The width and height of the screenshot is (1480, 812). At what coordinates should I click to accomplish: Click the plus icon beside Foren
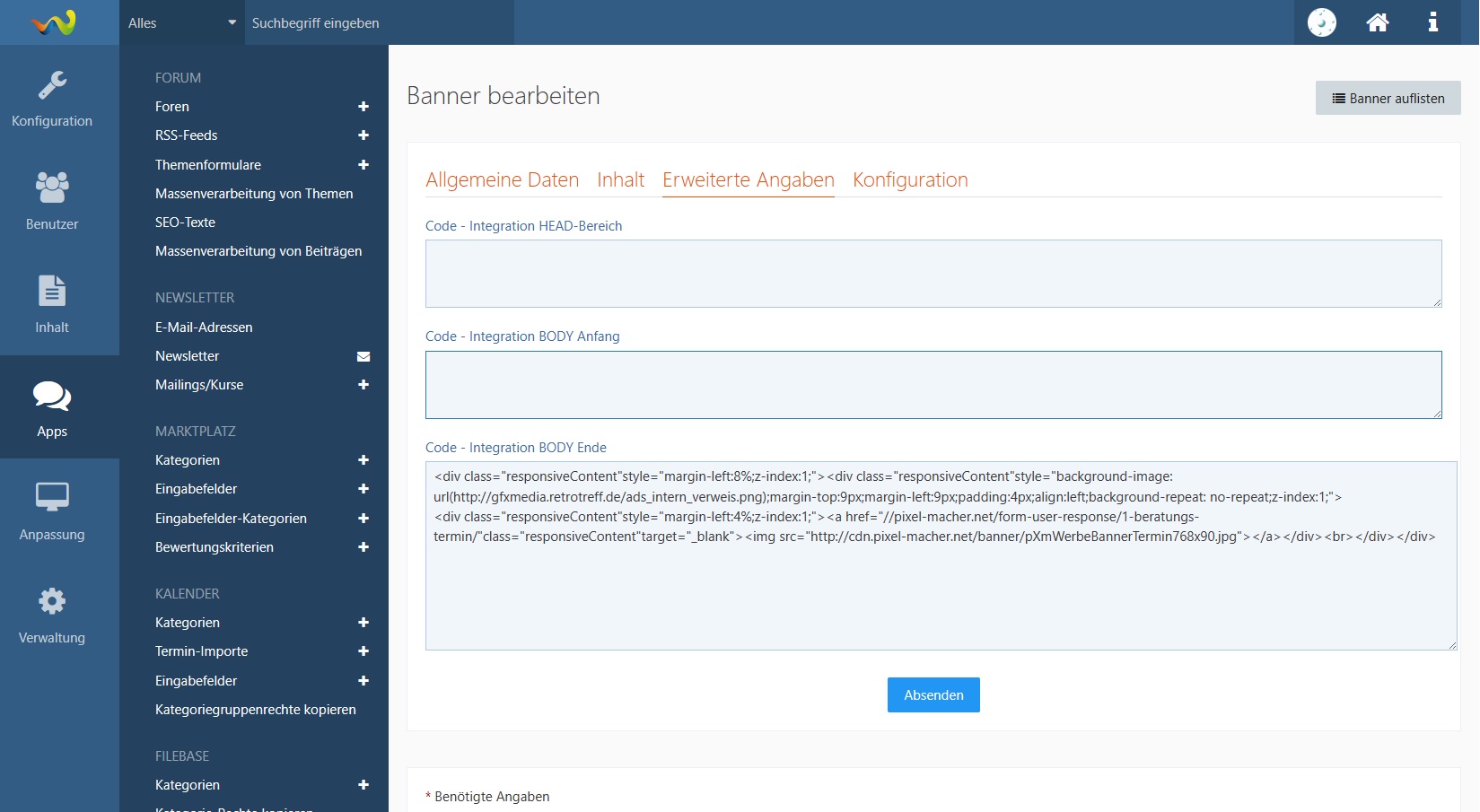click(x=363, y=107)
